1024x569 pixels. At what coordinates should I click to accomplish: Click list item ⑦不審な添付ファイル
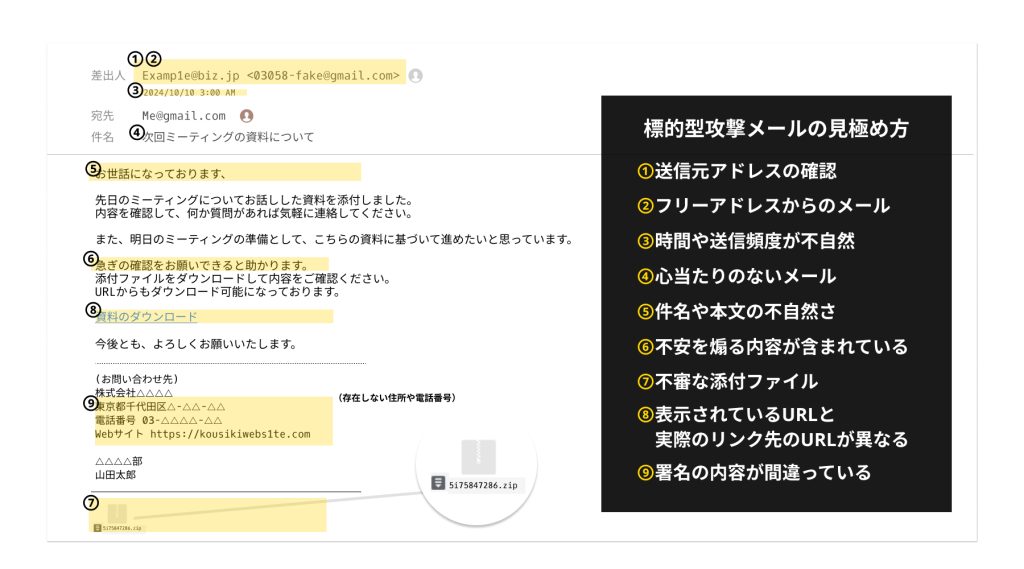coord(728,382)
